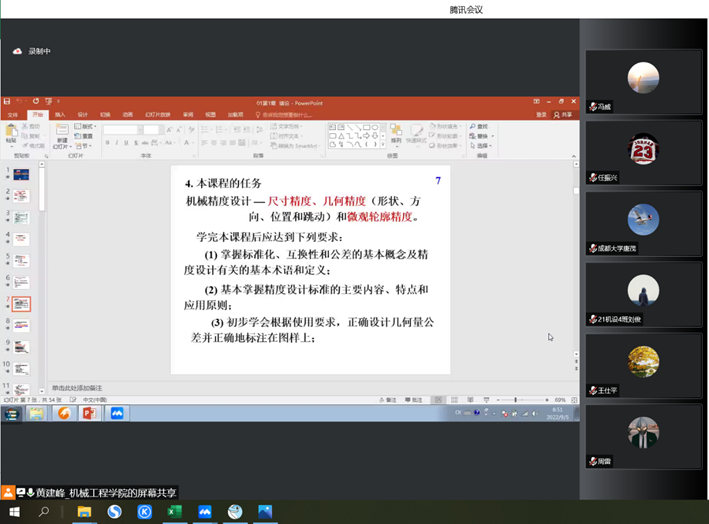
Task: Toggle Italic formatting in the font group
Action: click(x=117, y=143)
